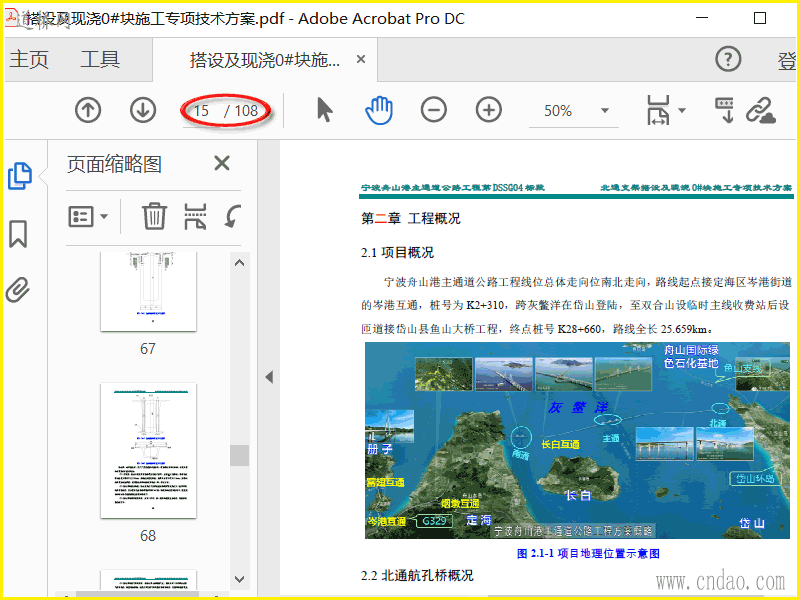
Task: Click the scrolling mode download icon
Action: [x=724, y=110]
